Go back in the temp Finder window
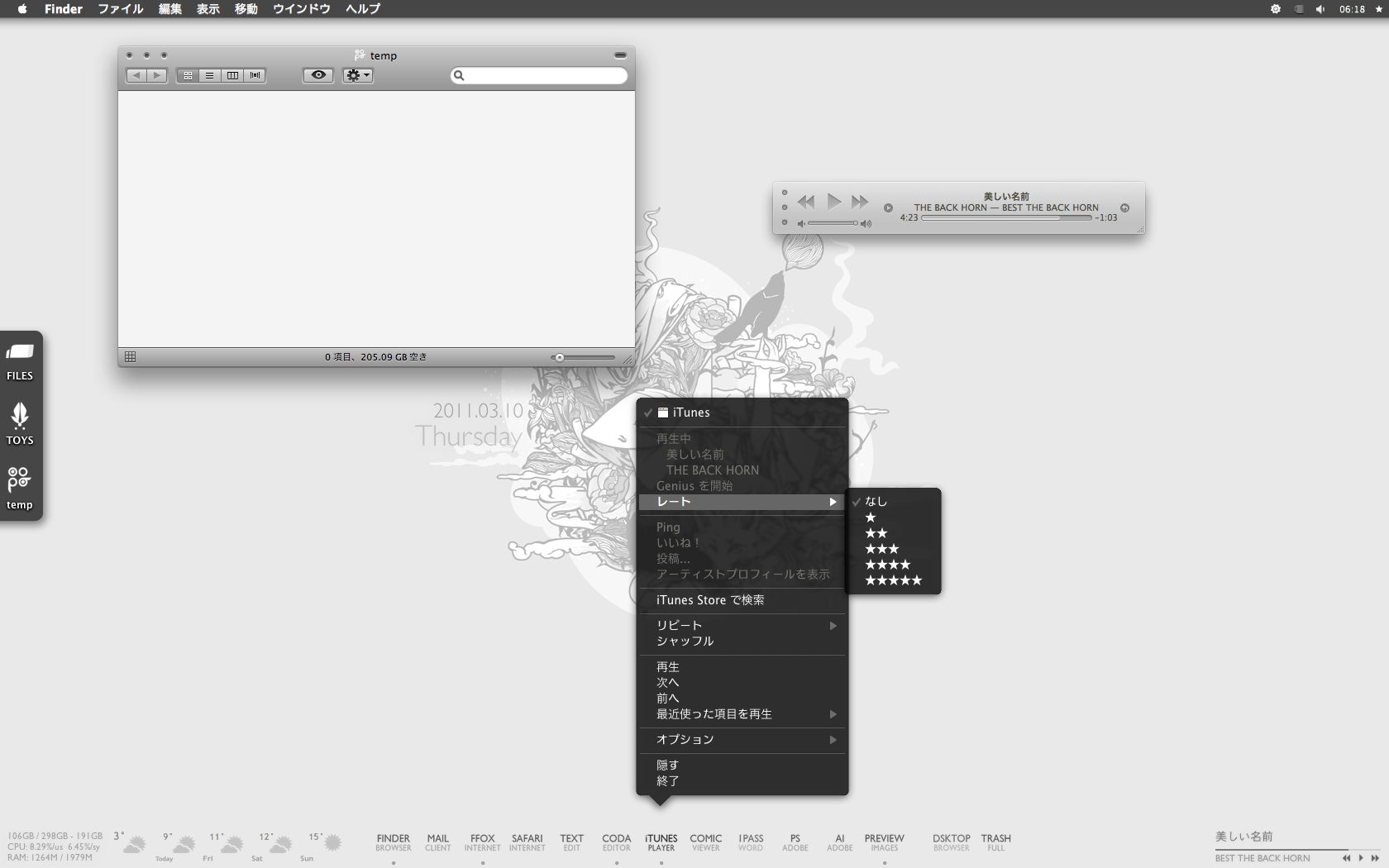This screenshot has height=868, width=1389. pos(136,75)
